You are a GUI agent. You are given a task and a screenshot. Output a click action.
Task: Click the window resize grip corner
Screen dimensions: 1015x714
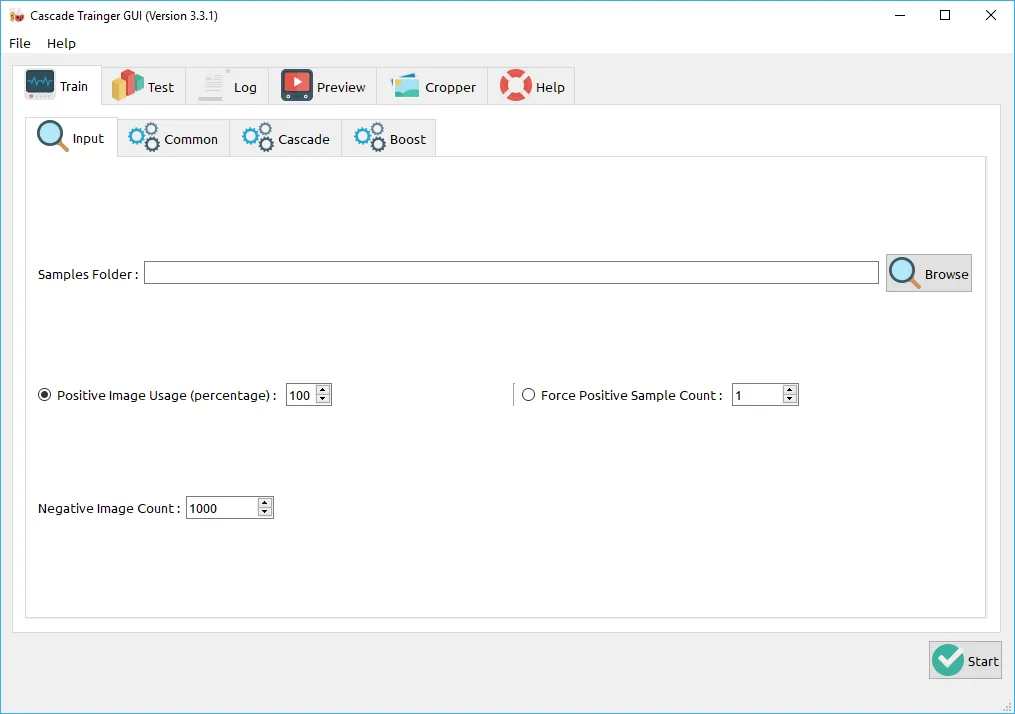(x=1007, y=707)
